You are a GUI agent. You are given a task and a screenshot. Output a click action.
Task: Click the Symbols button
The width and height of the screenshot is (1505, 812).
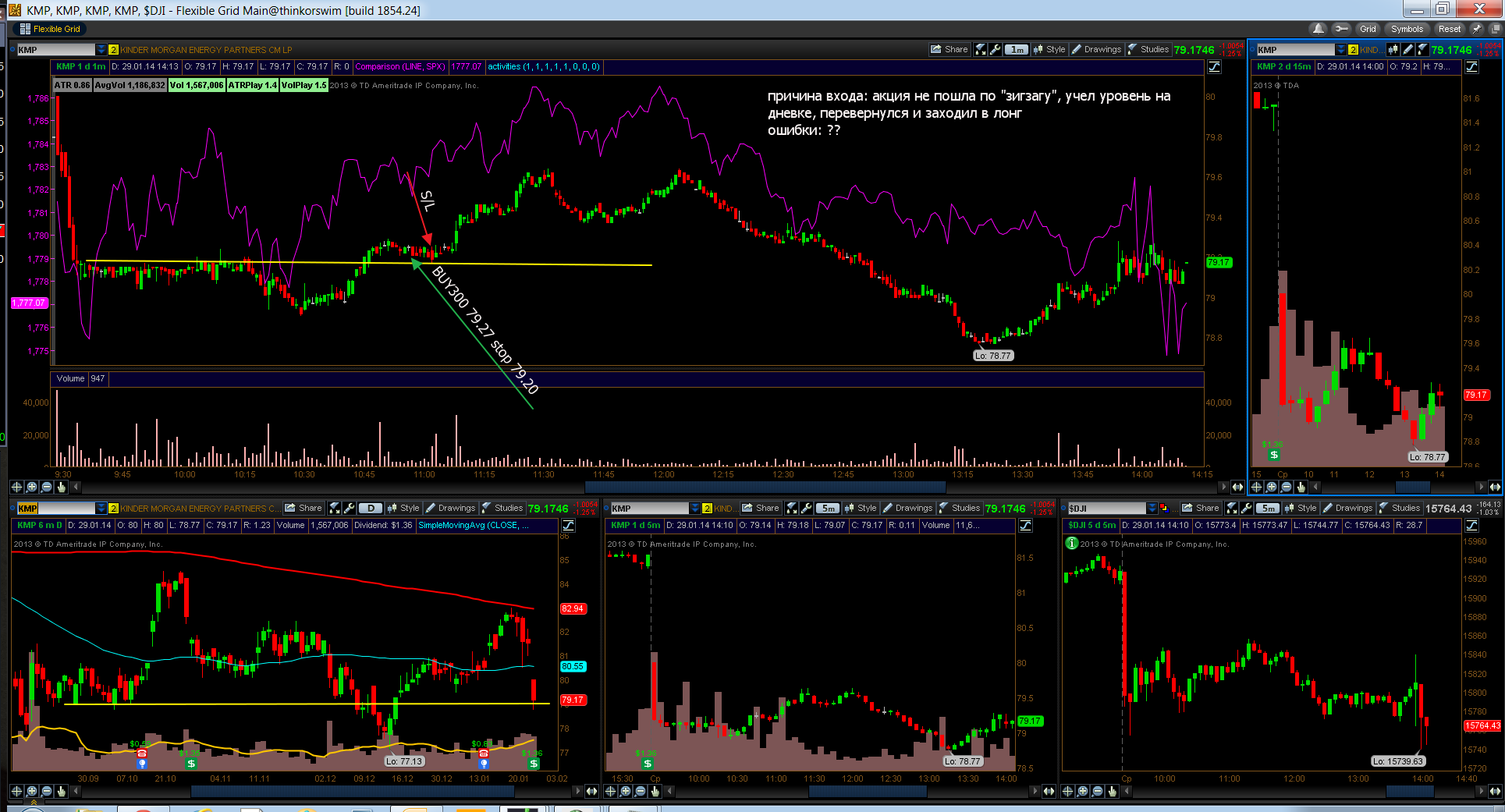click(1407, 29)
